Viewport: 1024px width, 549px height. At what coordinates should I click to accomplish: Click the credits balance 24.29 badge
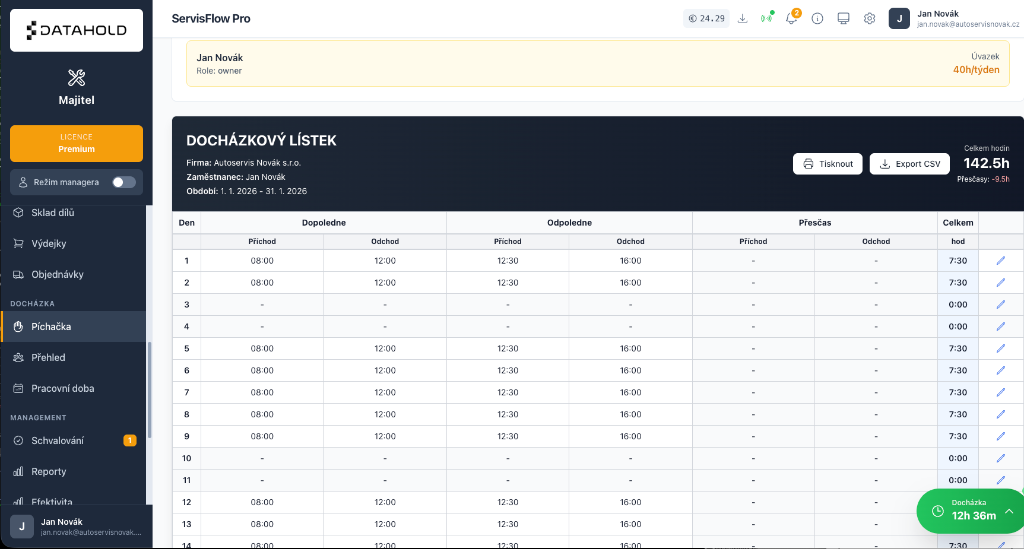pos(706,18)
